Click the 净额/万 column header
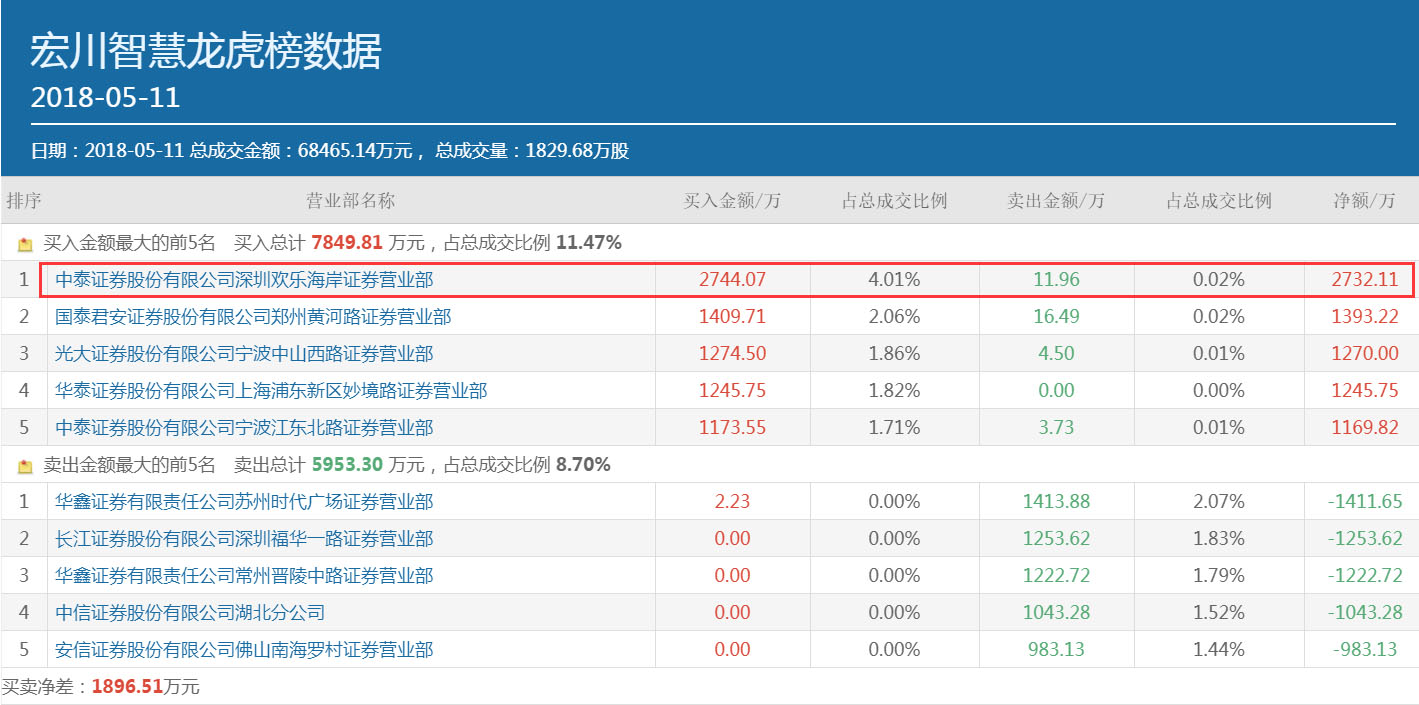 pos(1364,201)
